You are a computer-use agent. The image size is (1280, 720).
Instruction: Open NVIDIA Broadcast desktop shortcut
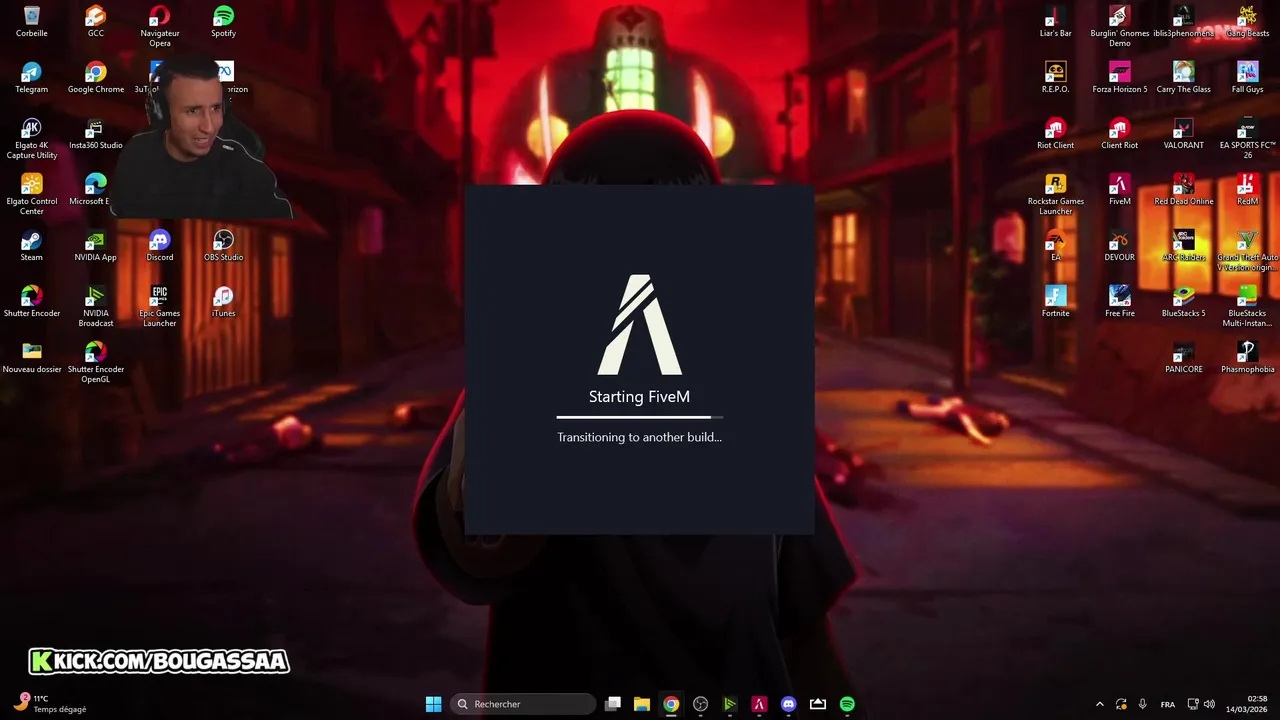coord(96,307)
